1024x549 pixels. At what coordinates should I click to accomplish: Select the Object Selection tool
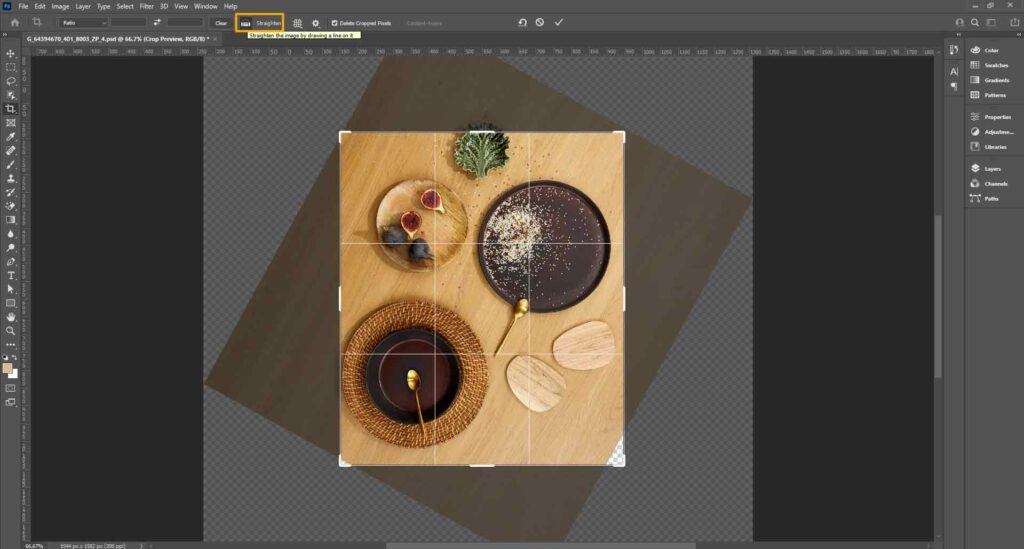(x=10, y=95)
